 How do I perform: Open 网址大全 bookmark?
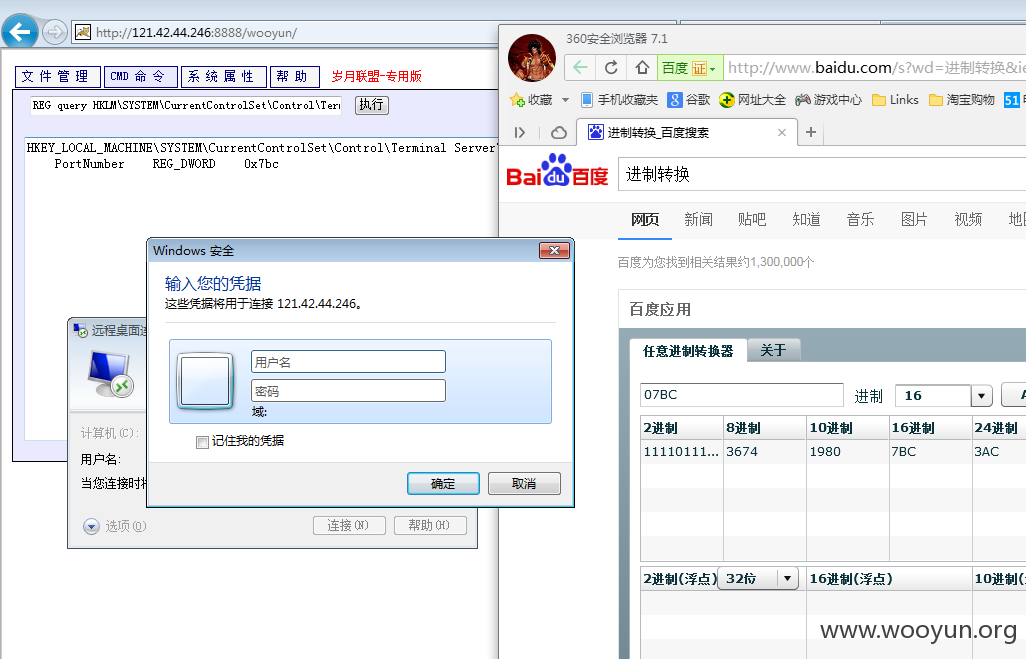752,99
